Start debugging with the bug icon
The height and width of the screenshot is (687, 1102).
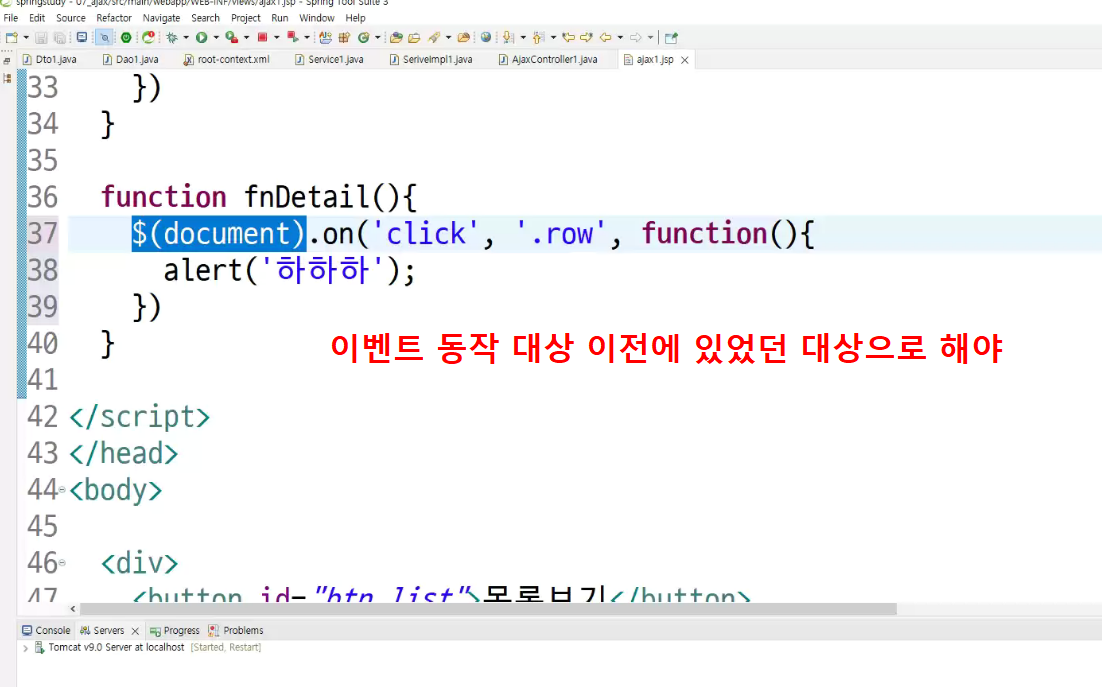171,37
